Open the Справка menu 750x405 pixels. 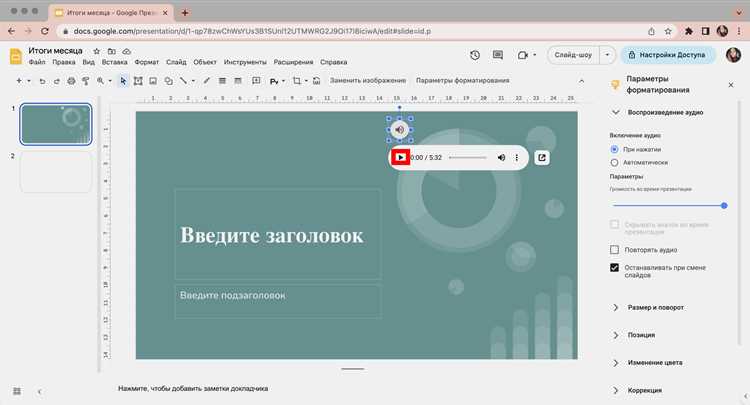click(333, 62)
